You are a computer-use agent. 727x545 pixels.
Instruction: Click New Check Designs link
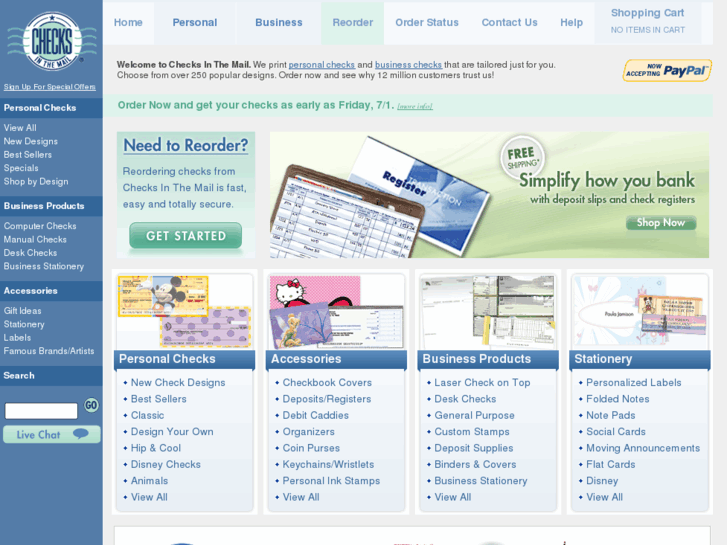[178, 383]
